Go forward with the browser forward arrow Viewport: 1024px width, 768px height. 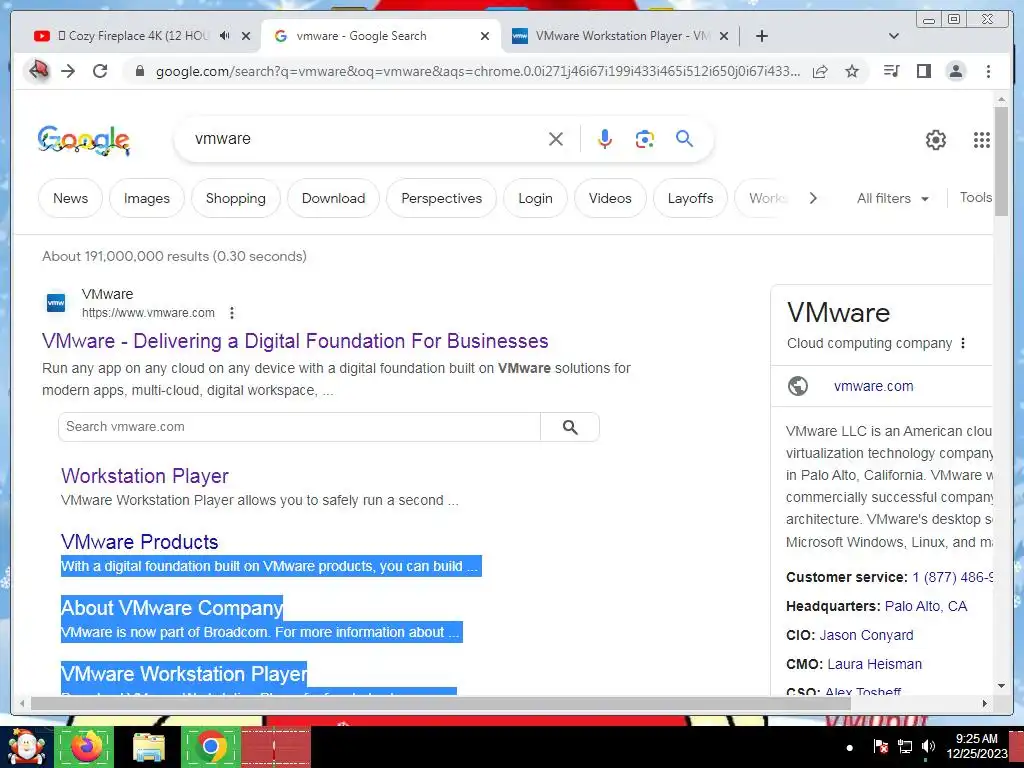[x=69, y=71]
